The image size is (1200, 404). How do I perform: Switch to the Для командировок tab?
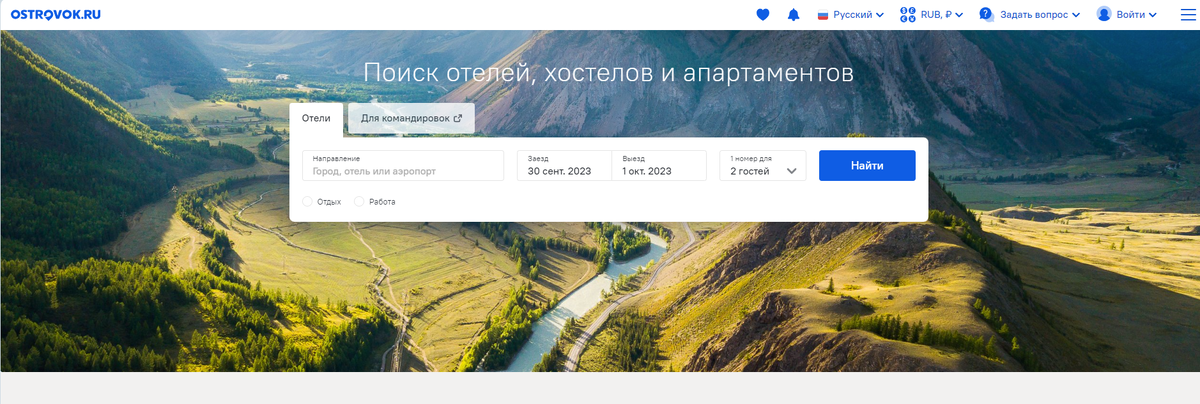pos(411,118)
